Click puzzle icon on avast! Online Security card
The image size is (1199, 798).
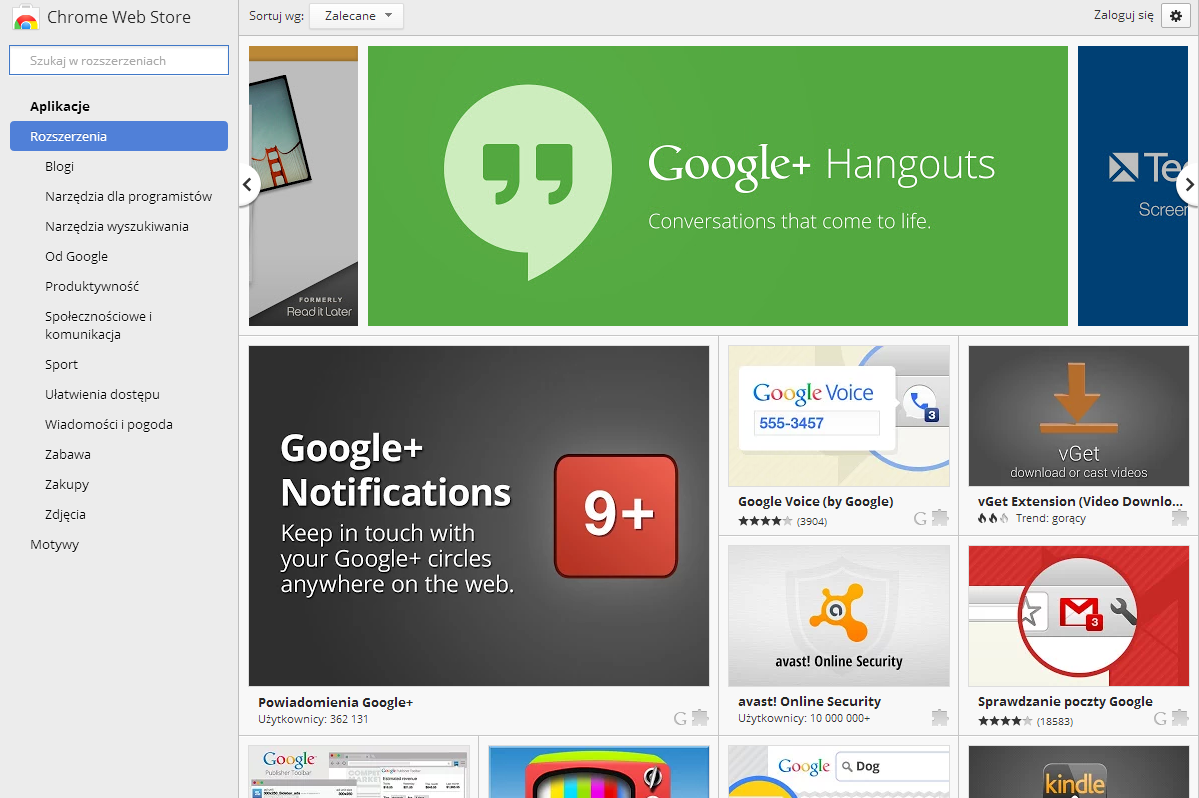point(940,718)
